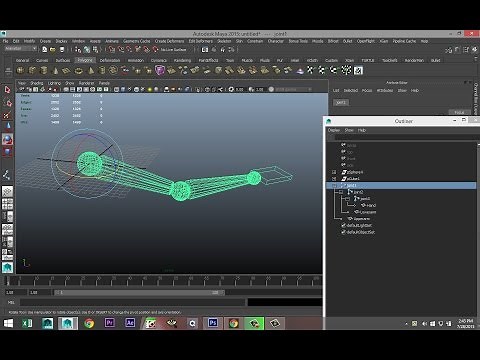Open Premiere Pro from taskbar
This screenshot has width=480, height=360.
click(x=109, y=323)
